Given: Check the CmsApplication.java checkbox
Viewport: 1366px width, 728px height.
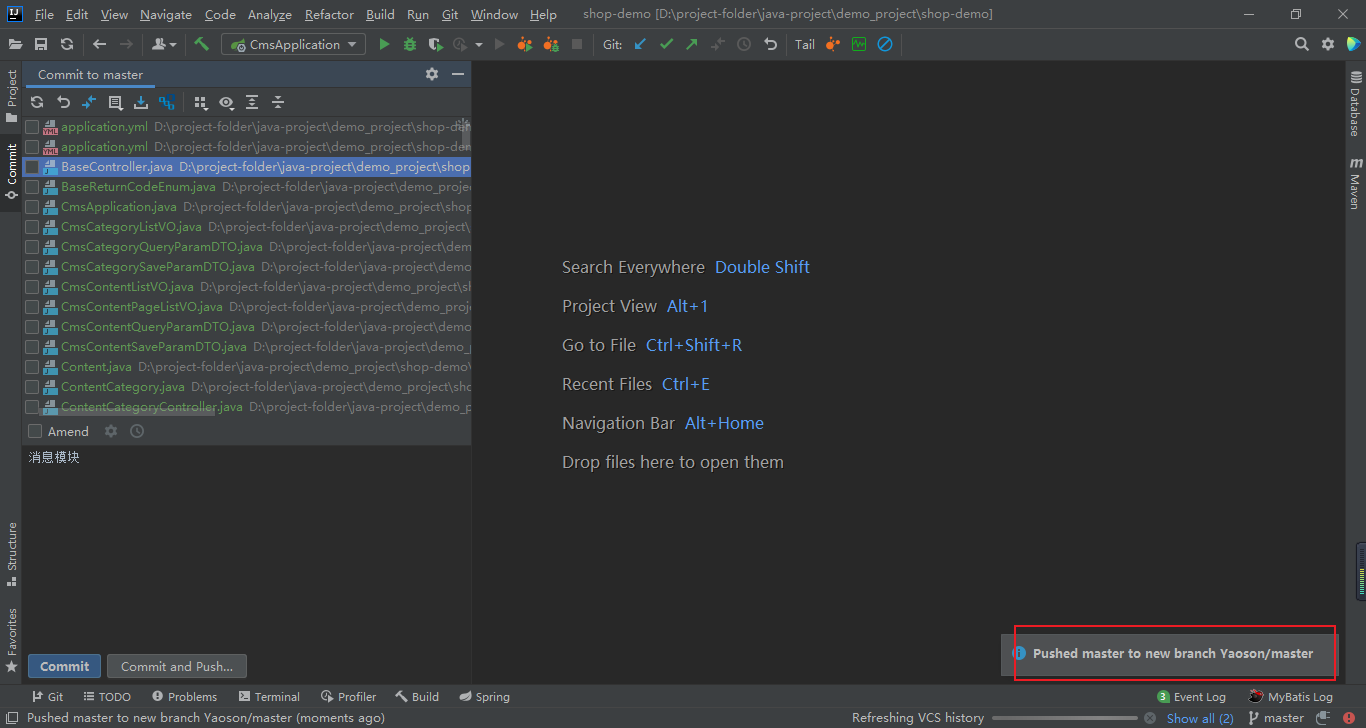Looking at the screenshot, I should click(x=32, y=207).
